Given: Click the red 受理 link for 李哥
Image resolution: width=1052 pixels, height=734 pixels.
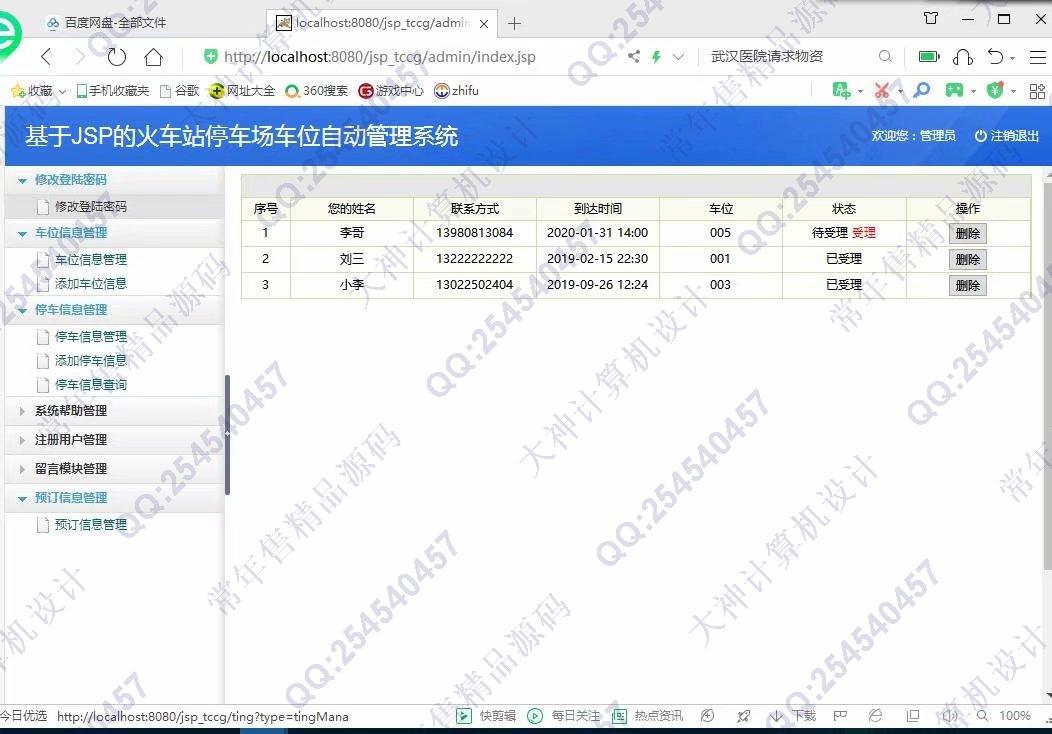Looking at the screenshot, I should [x=863, y=233].
